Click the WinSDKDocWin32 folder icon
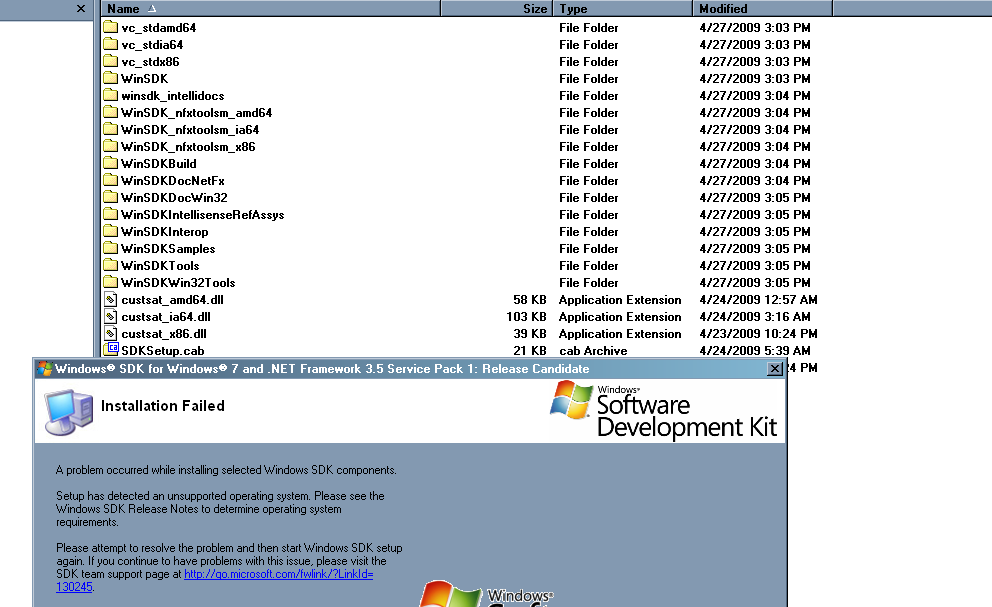The image size is (992, 607). click(111, 197)
